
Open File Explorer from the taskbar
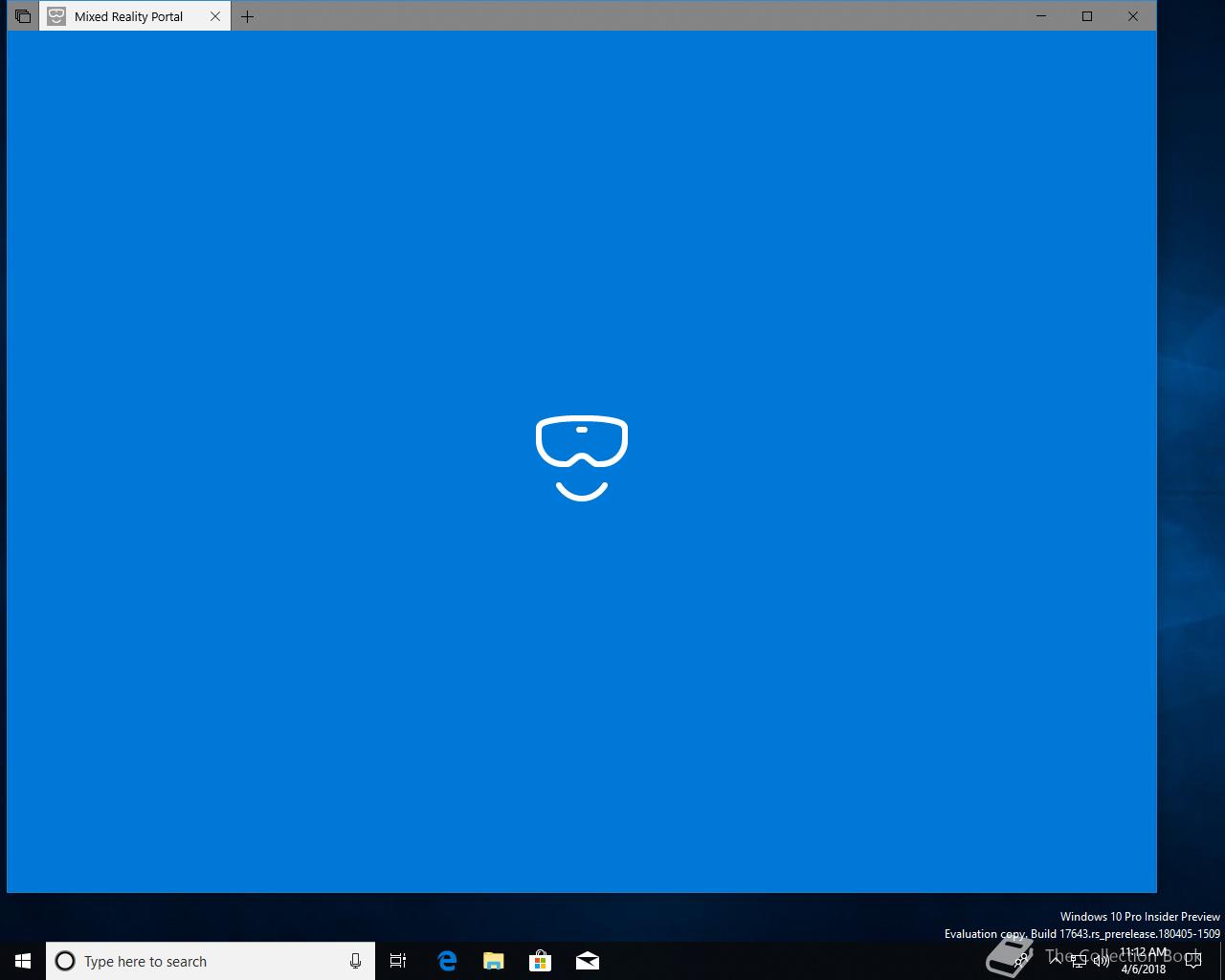click(x=494, y=961)
